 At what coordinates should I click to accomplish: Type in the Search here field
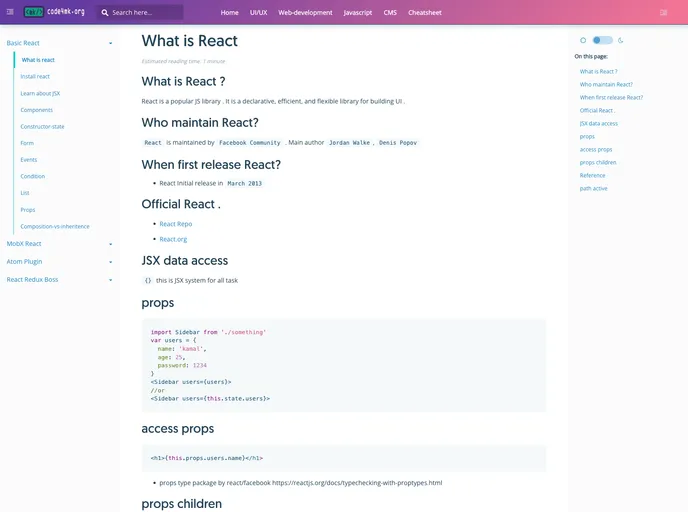(x=145, y=13)
